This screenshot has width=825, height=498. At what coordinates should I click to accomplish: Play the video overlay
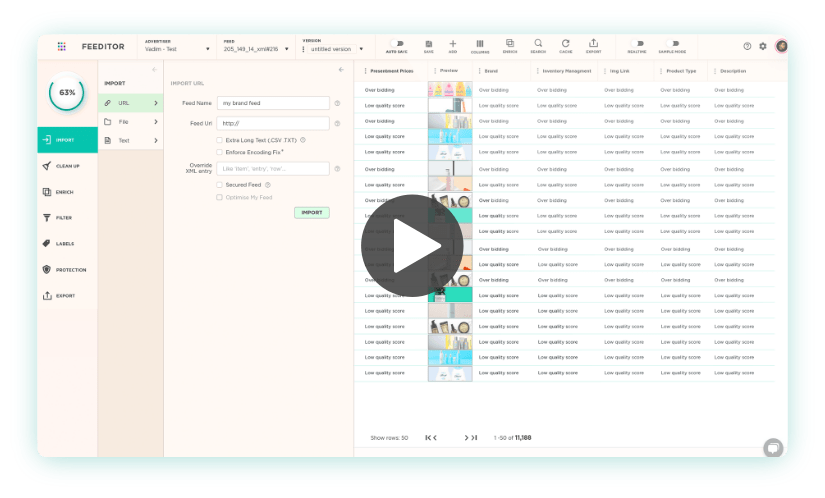click(411, 246)
